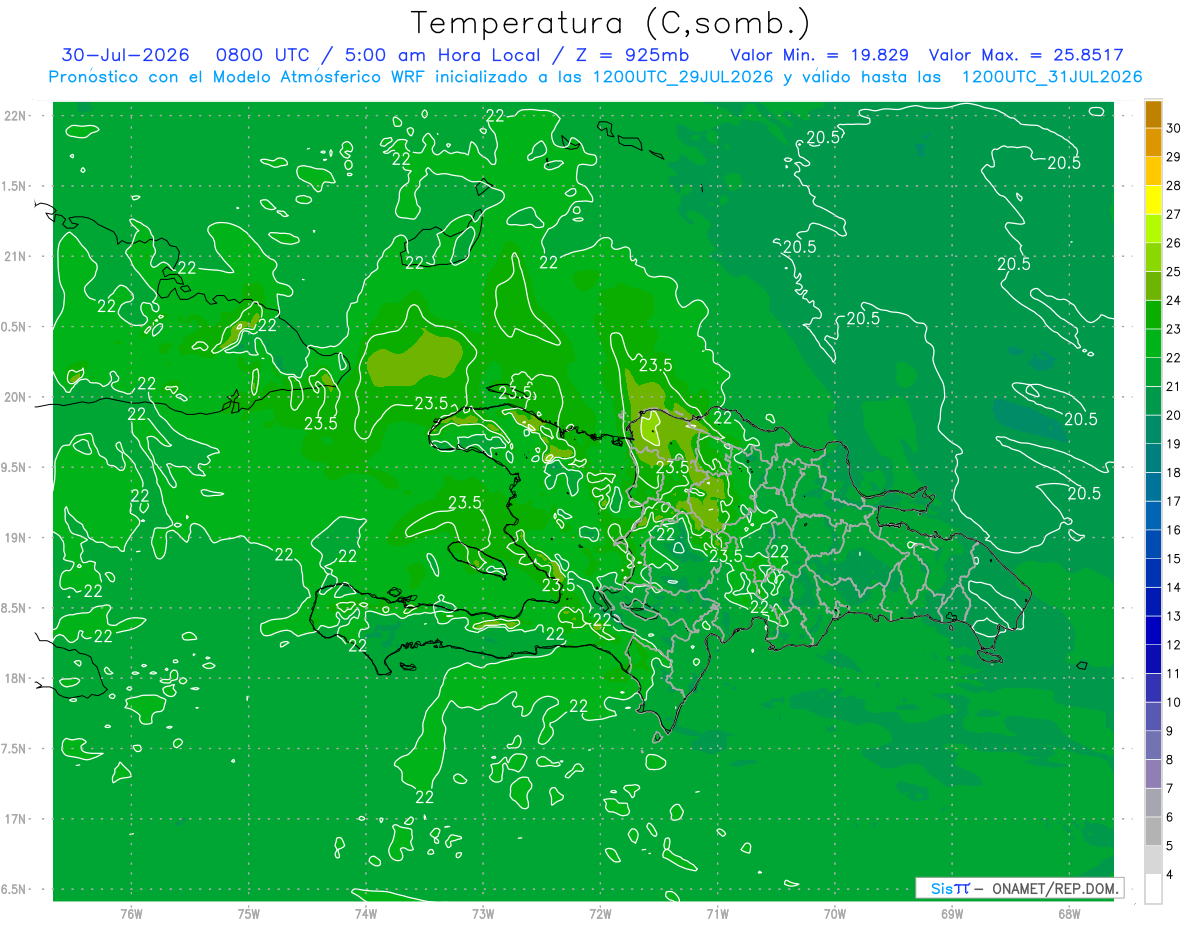
Task: Click the "75W" longitude axis label
Action: 248,914
